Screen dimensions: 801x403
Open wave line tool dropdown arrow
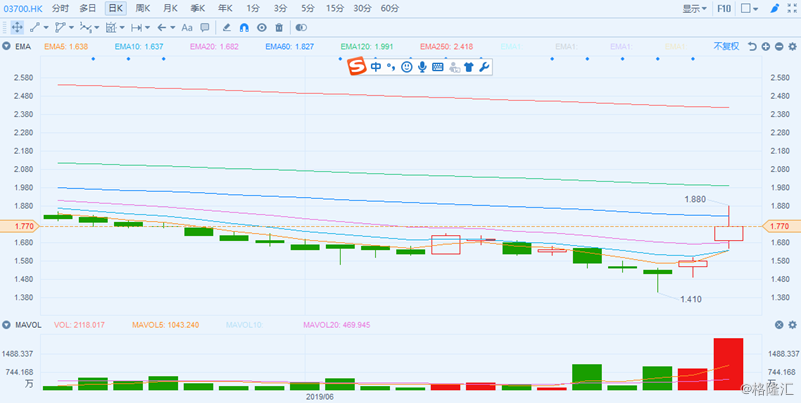97,27
